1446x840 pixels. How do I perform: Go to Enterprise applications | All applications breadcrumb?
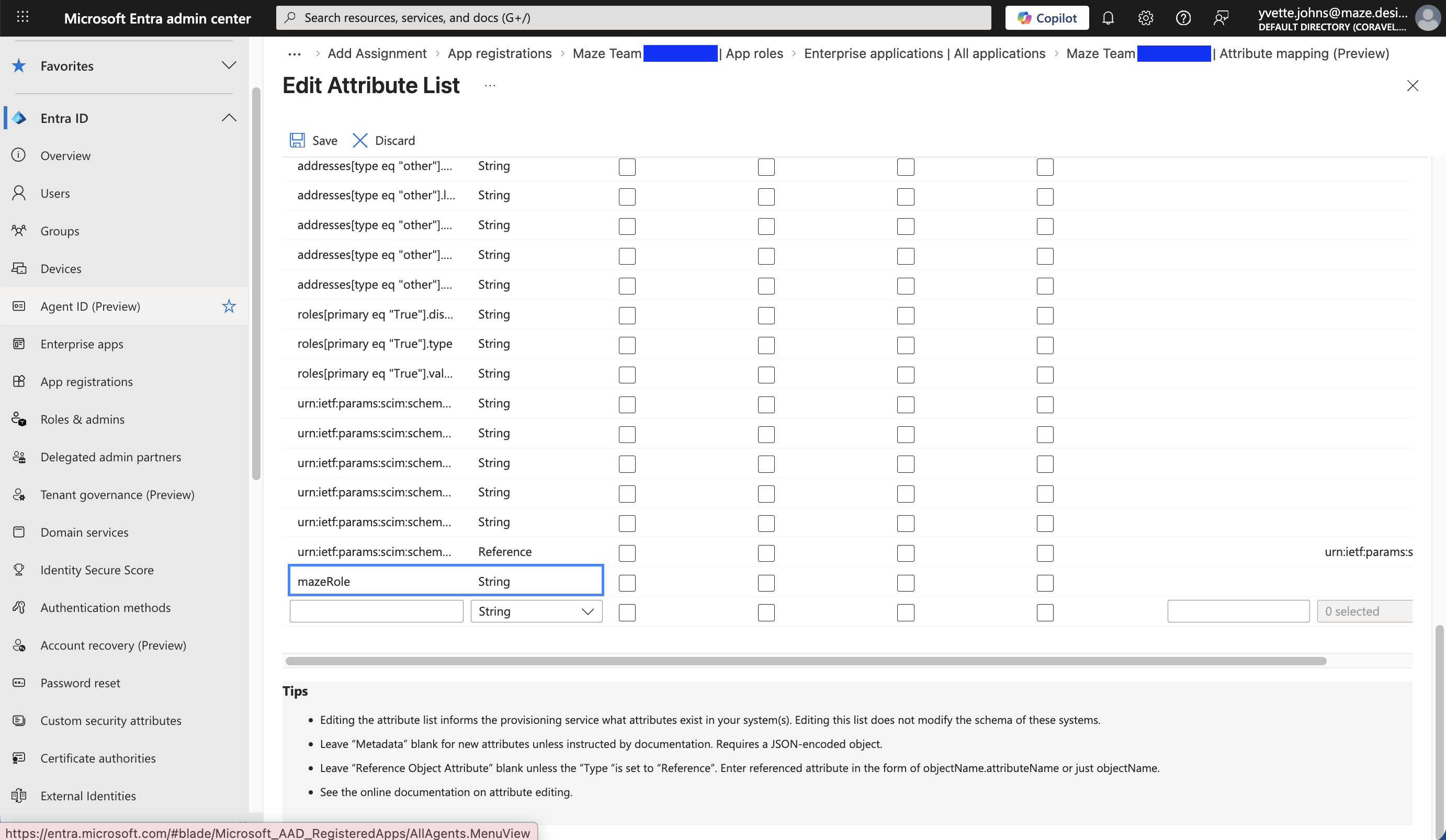[924, 53]
